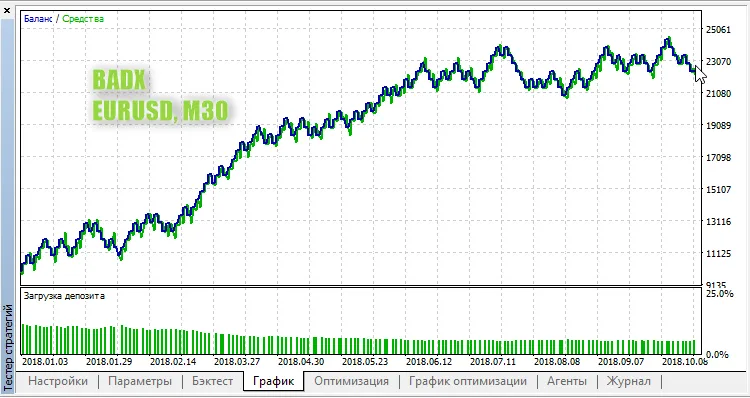Image resolution: width=750 pixels, height=398 pixels.
Task: Open the График оптимизации tab
Action: [x=468, y=381]
